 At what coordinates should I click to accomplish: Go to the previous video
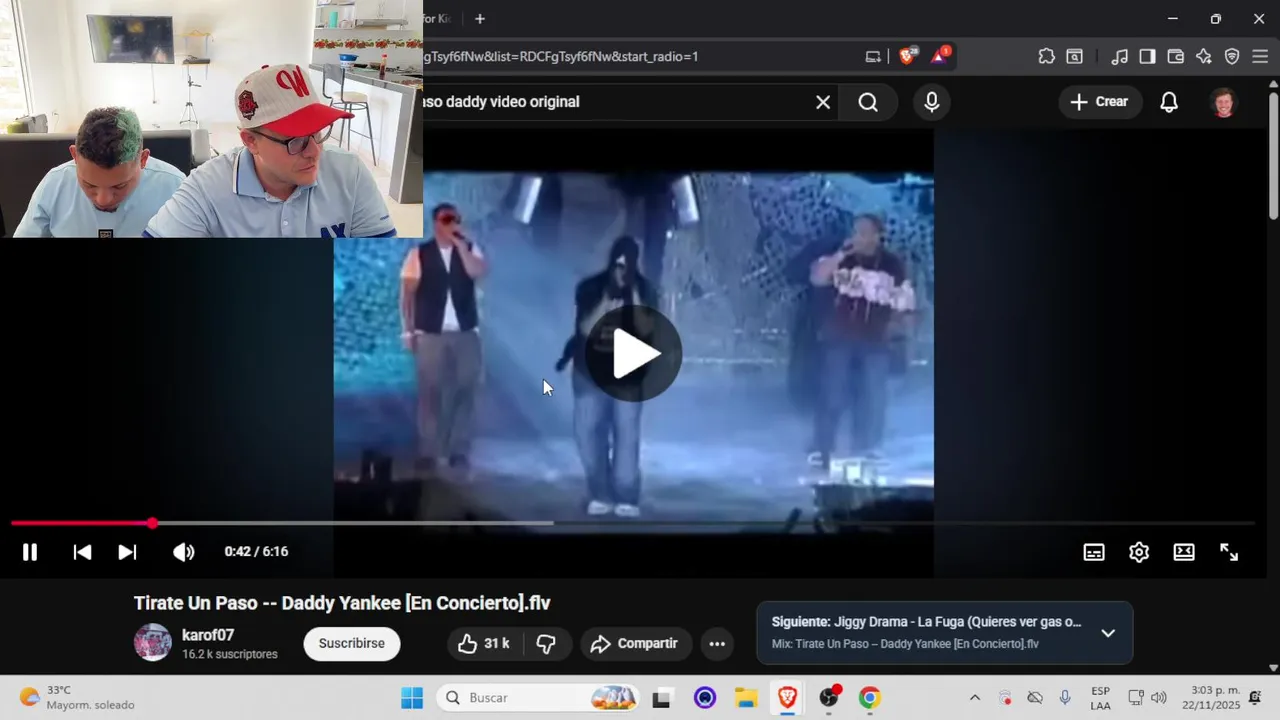pos(82,552)
